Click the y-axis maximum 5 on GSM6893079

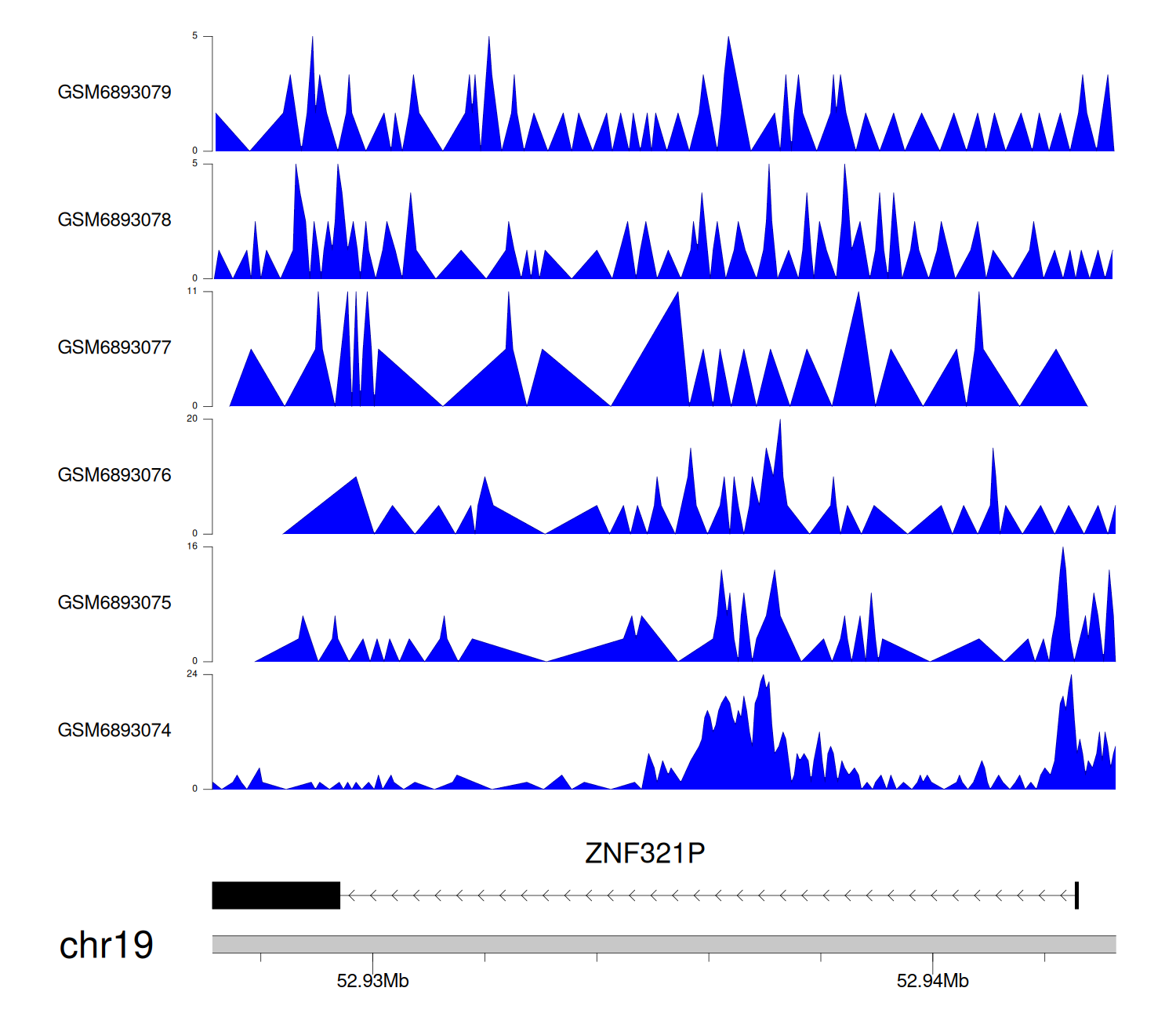pos(194,36)
